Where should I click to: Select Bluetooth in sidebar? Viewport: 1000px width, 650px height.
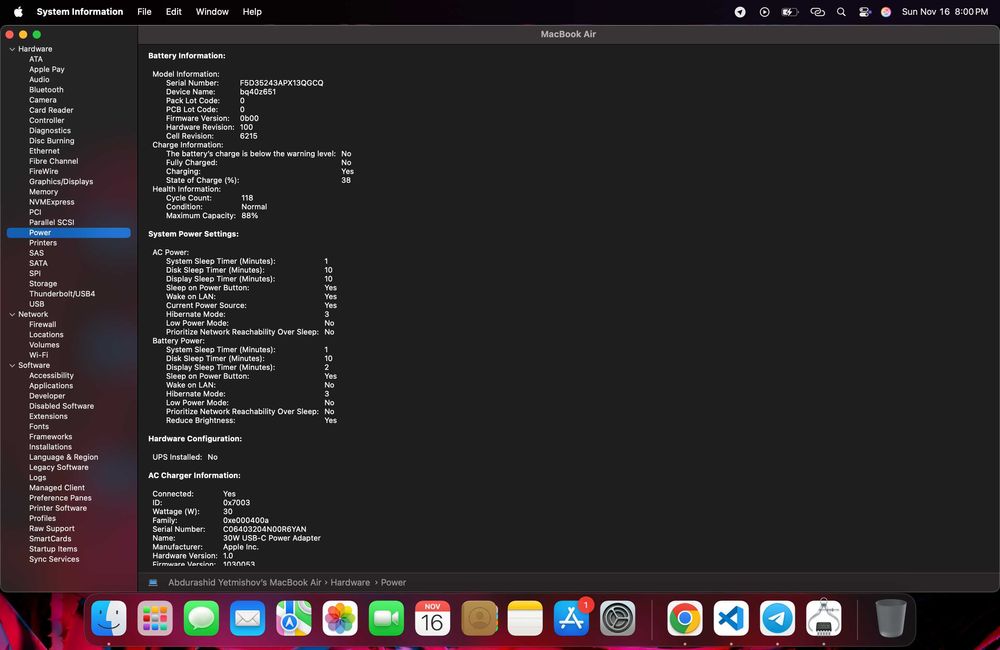pyautogui.click(x=46, y=90)
